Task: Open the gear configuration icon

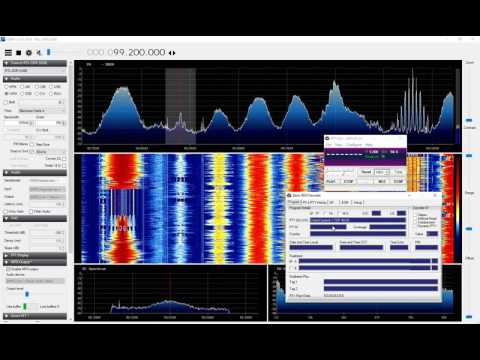Action: [29, 53]
